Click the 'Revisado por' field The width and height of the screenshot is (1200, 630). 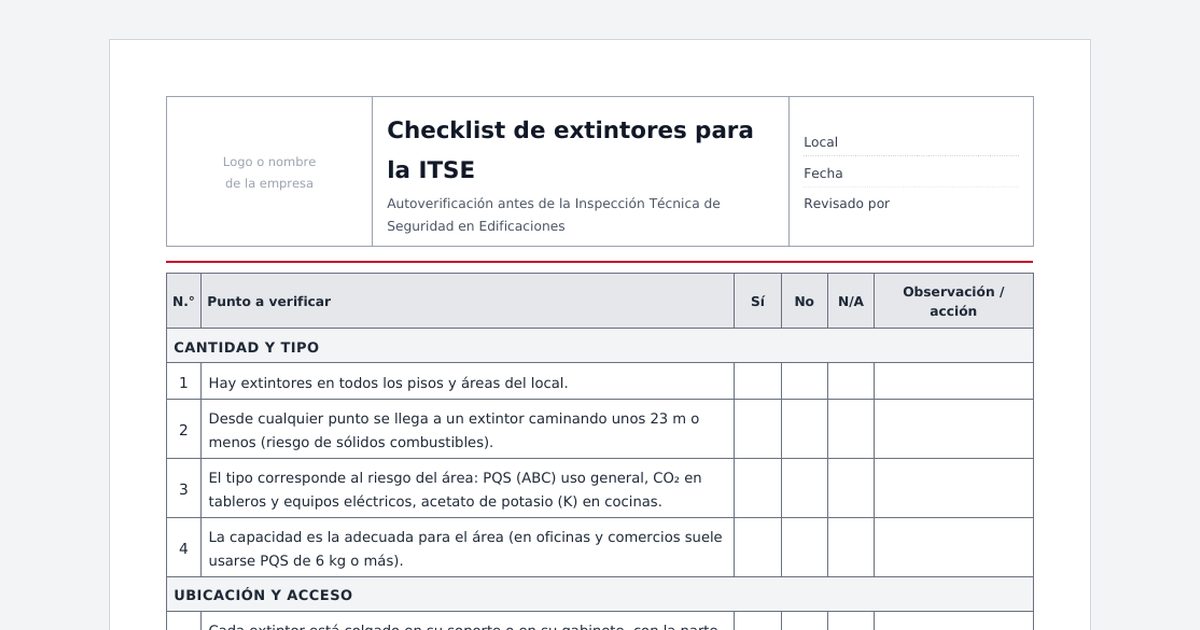pos(911,204)
